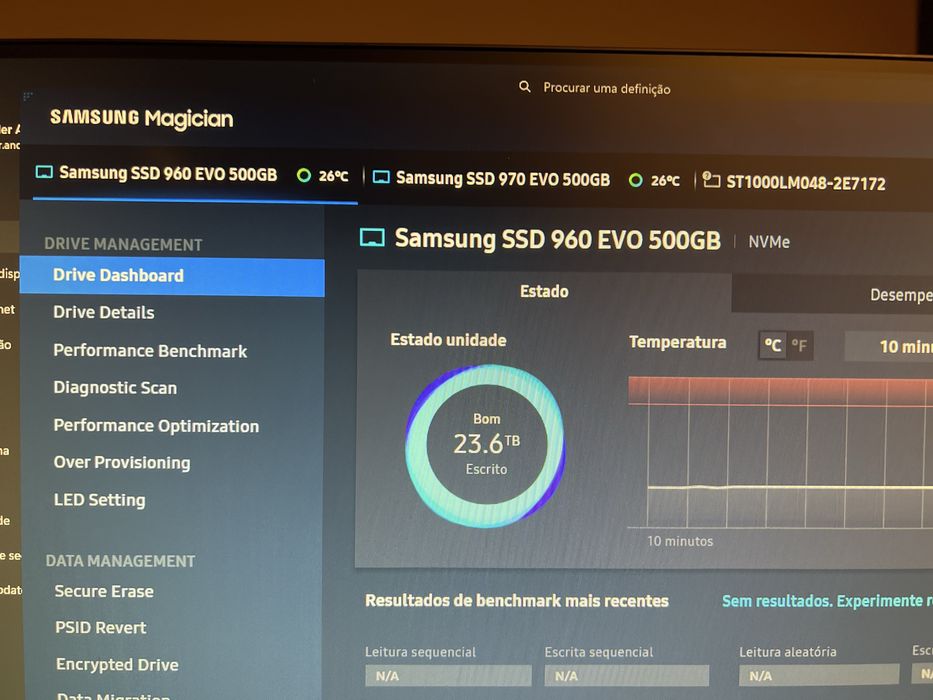The height and width of the screenshot is (700, 933).
Task: Click the NVMe interface label
Action: click(x=769, y=242)
